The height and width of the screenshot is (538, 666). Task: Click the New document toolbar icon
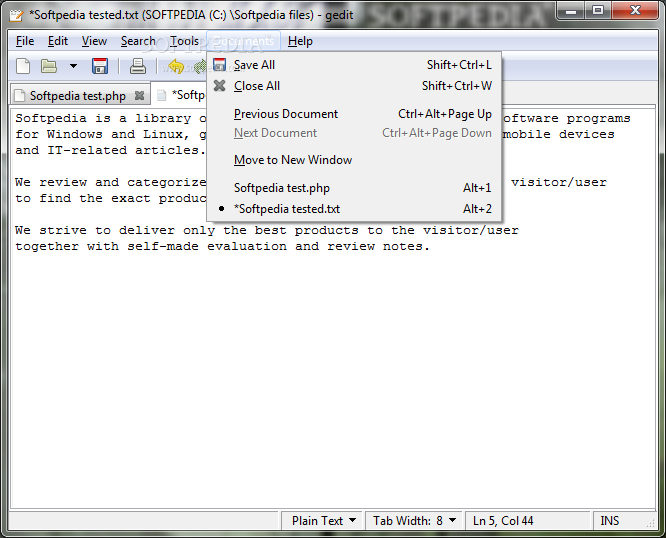click(23, 66)
